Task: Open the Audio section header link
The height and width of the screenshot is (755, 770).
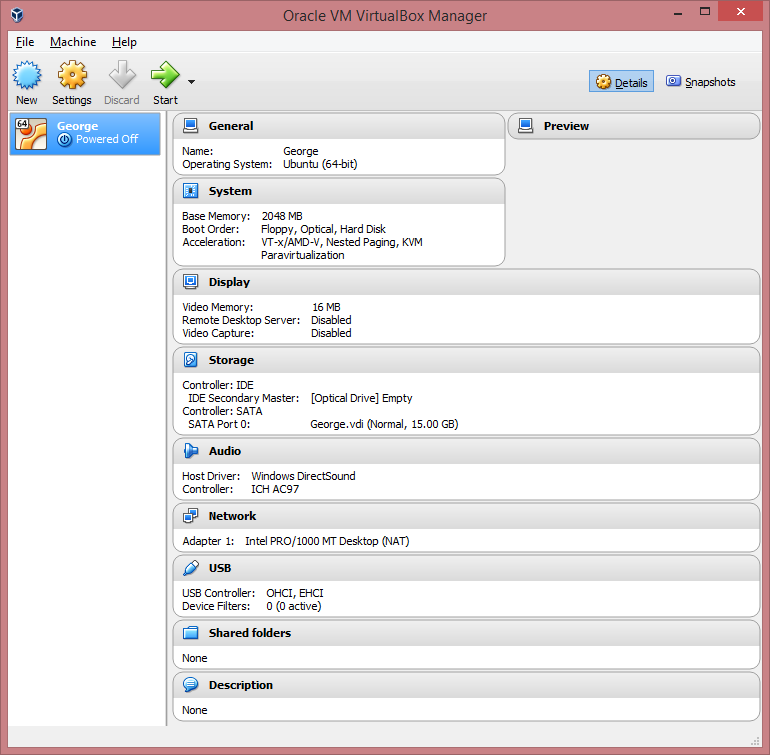Action: click(225, 451)
